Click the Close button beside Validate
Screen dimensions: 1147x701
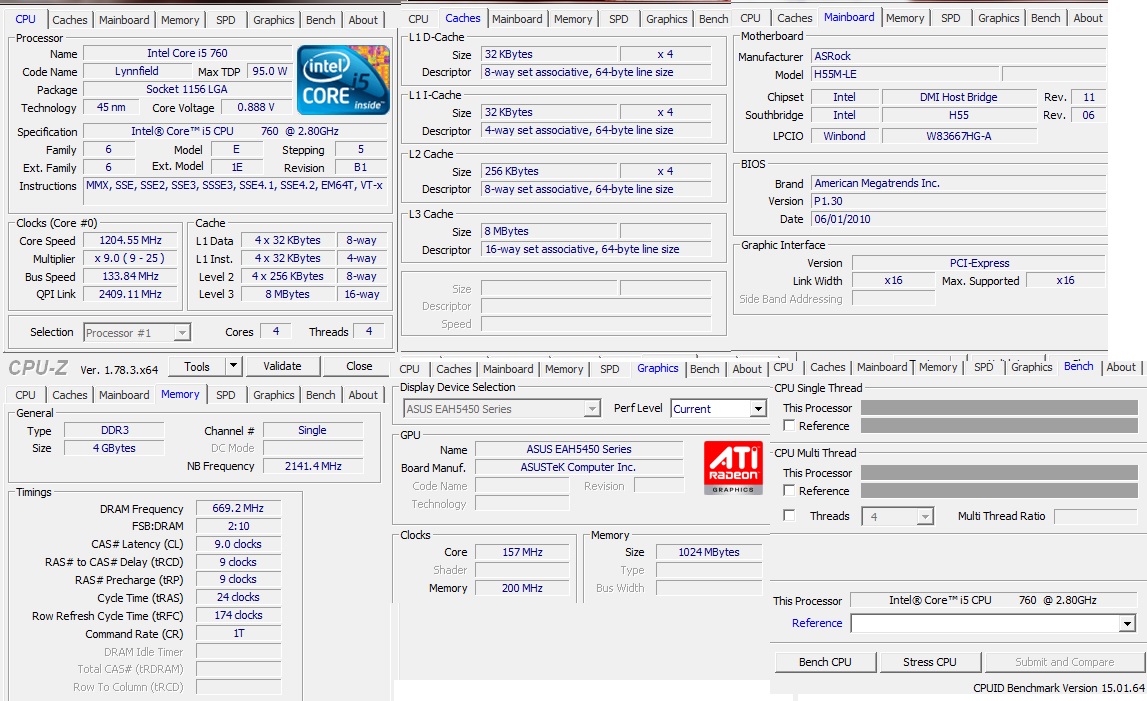click(x=359, y=366)
